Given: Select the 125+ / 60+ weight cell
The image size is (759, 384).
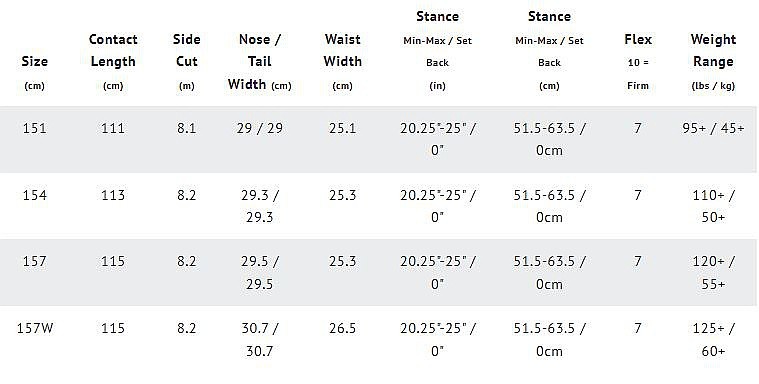Looking at the screenshot, I should [x=713, y=339].
